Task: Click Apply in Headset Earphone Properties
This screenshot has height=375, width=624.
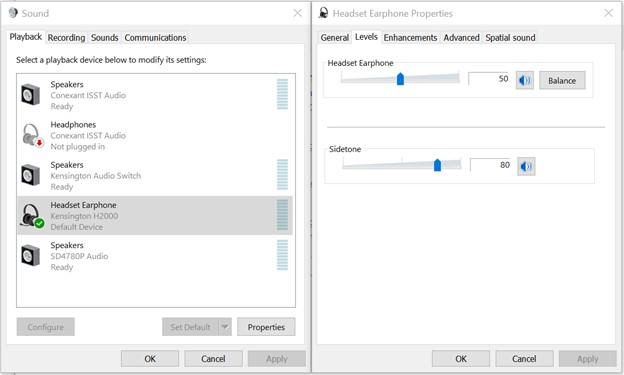Action: [587, 359]
